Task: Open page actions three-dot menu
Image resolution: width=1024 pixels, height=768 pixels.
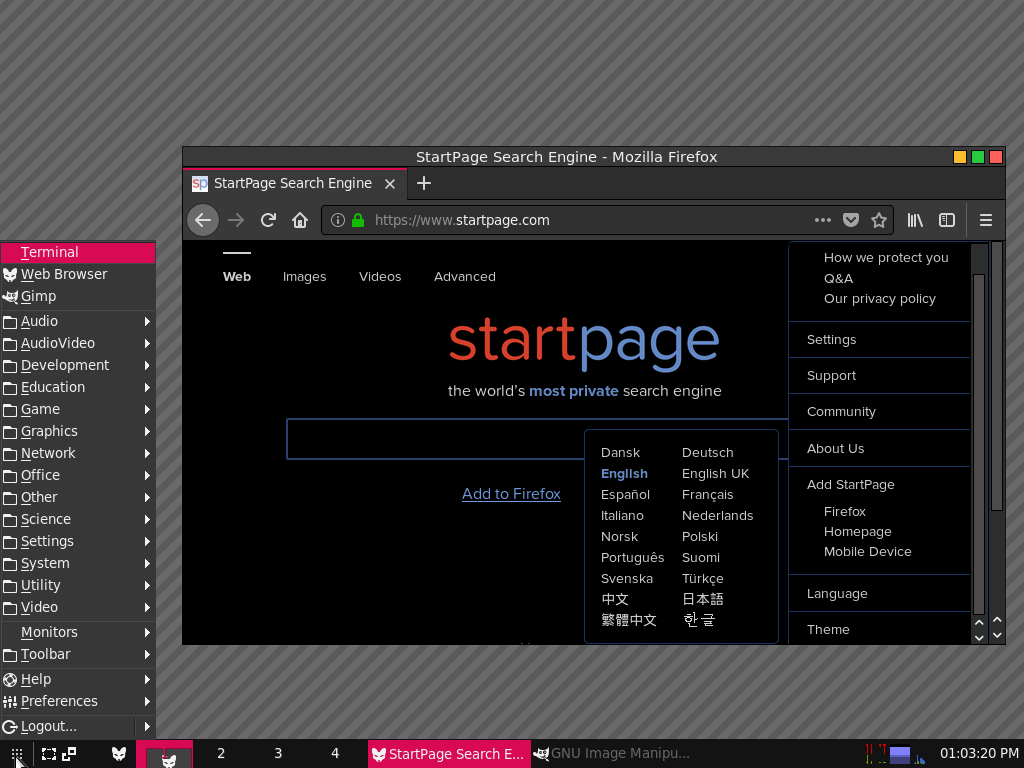Action: pyautogui.click(x=823, y=220)
